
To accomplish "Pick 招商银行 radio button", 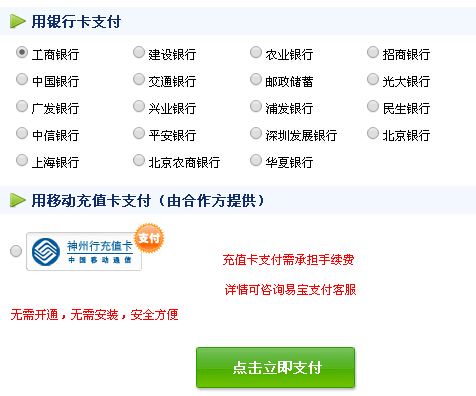I will 373,53.
